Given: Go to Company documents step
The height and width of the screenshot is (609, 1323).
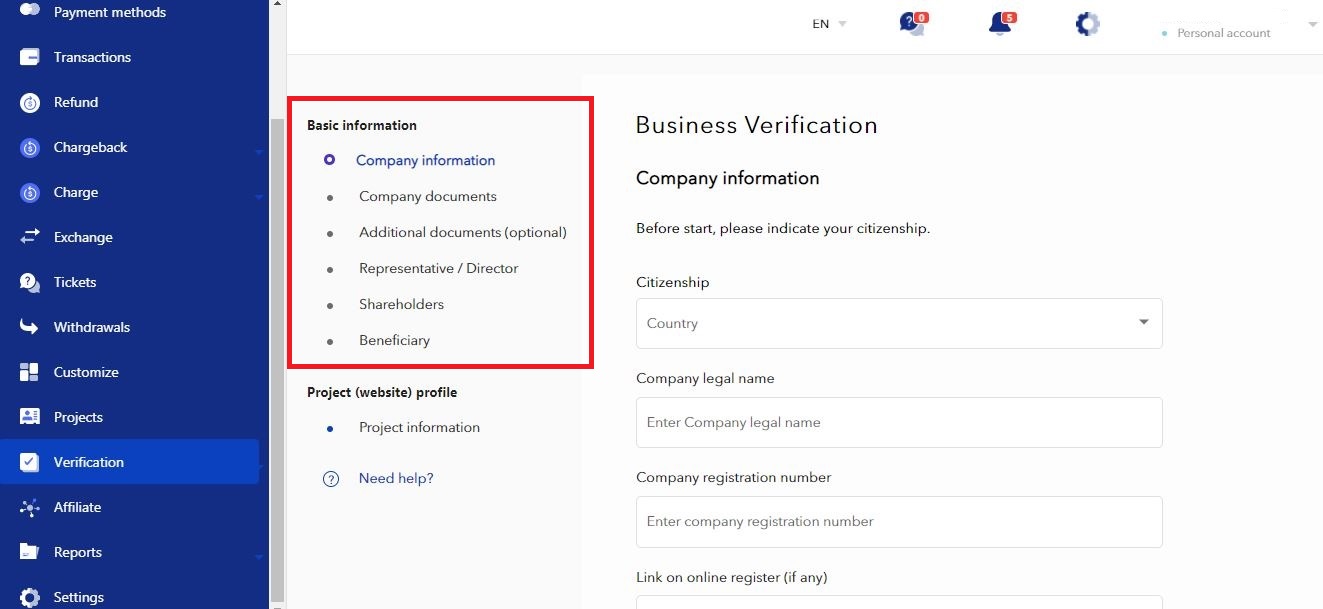Looking at the screenshot, I should 427,196.
